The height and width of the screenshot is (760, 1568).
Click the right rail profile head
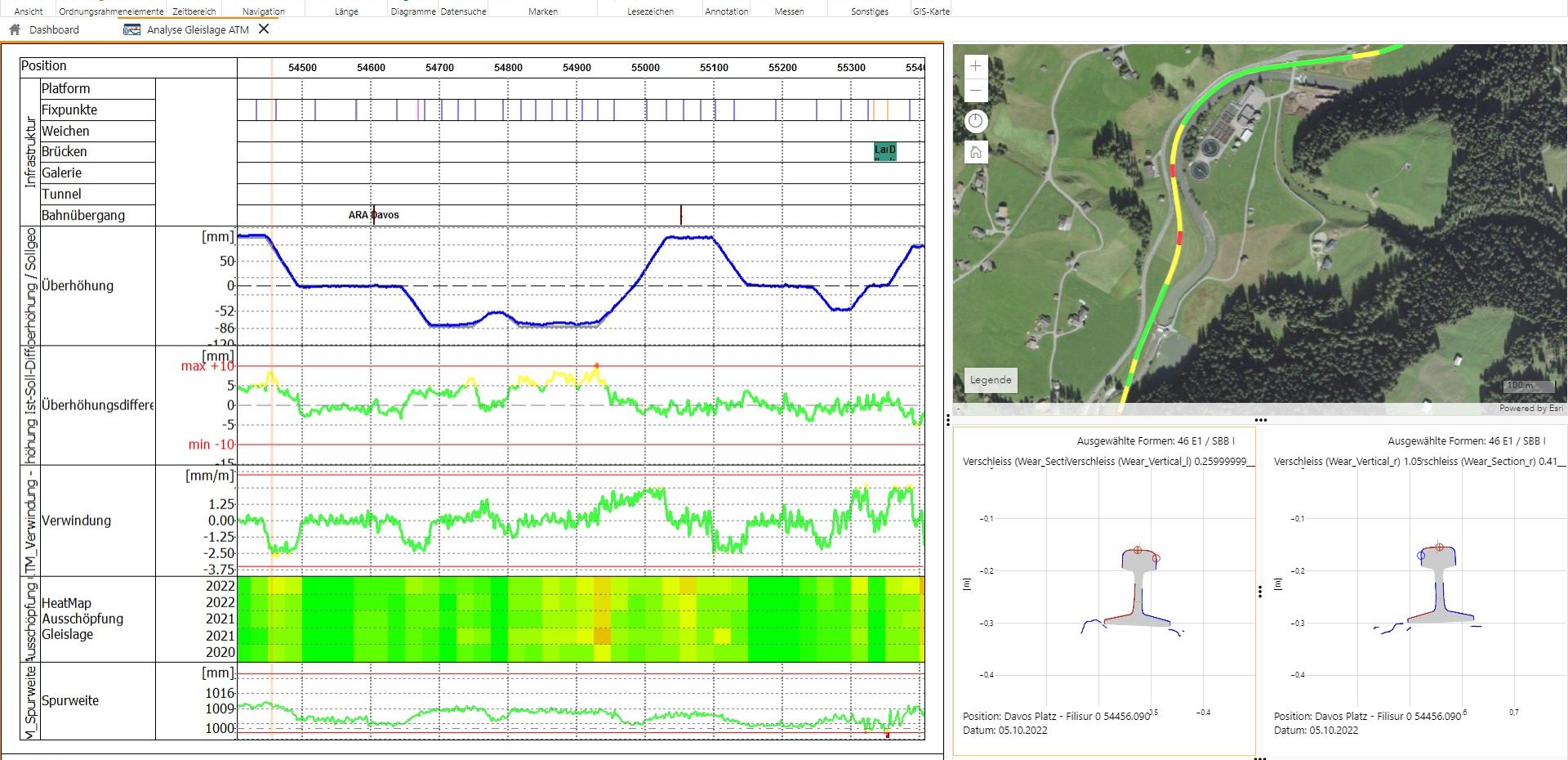1439,557
